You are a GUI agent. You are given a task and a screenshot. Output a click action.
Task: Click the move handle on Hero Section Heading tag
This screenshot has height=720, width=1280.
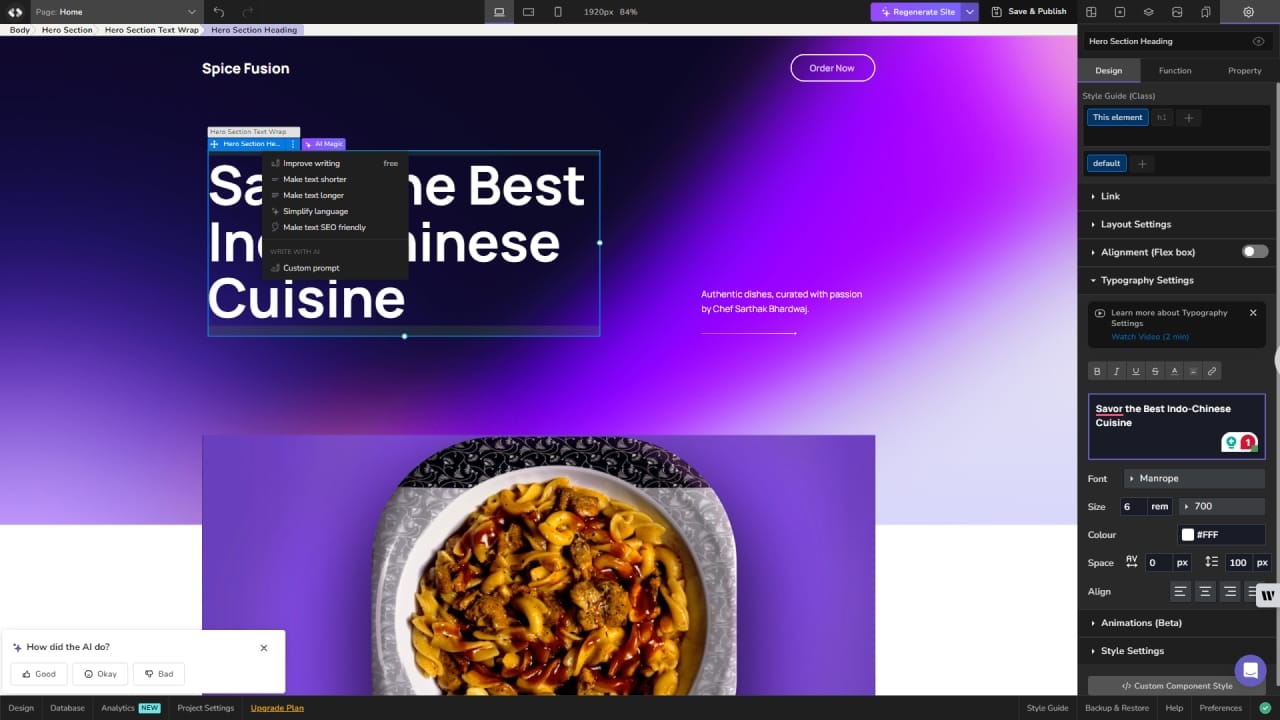[214, 144]
